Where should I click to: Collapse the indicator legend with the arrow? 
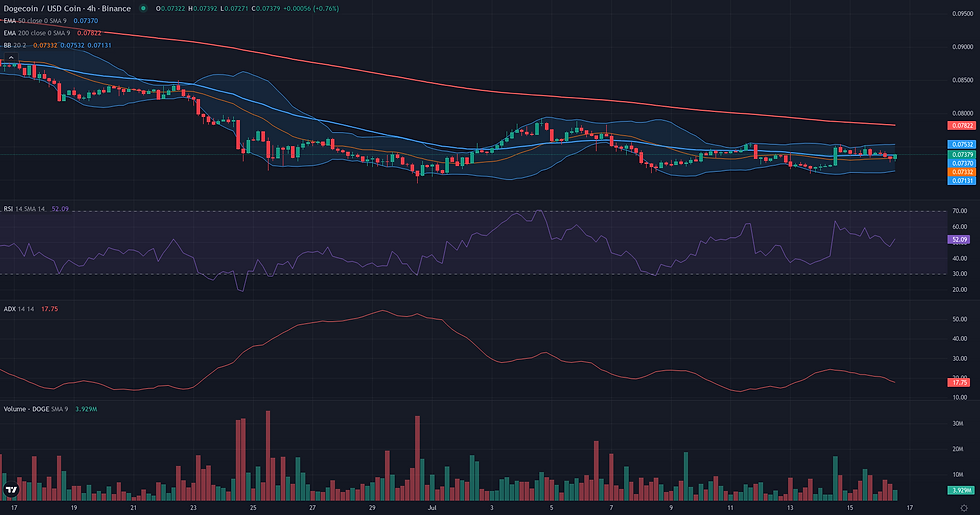click(x=11, y=57)
